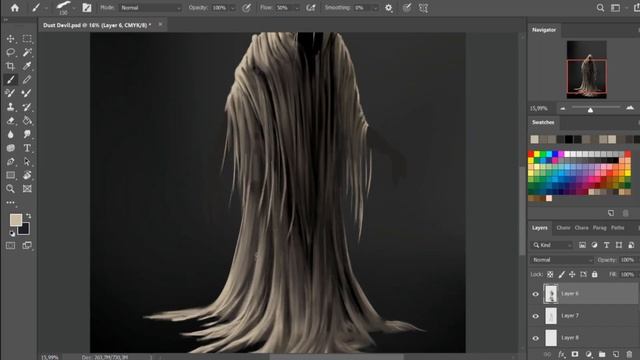This screenshot has height=360, width=640.
Task: Reset default foreground and background colors
Action: pos(12,233)
